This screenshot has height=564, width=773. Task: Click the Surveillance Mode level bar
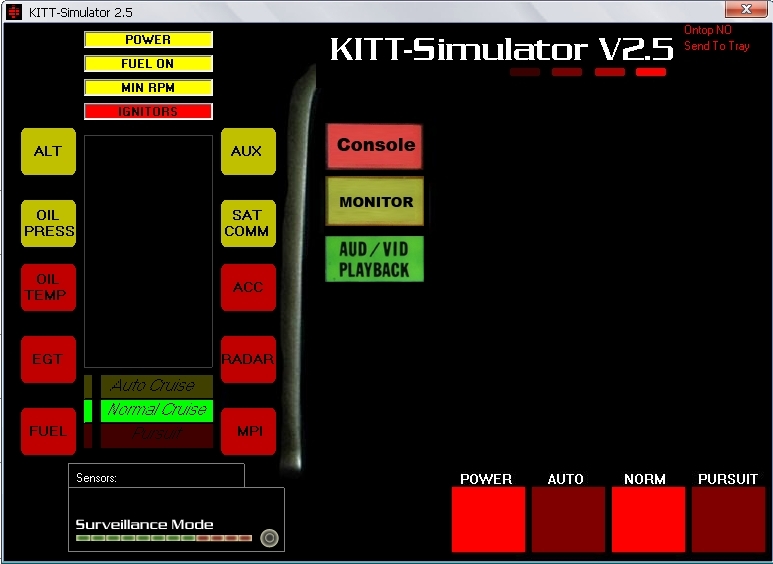[164, 538]
